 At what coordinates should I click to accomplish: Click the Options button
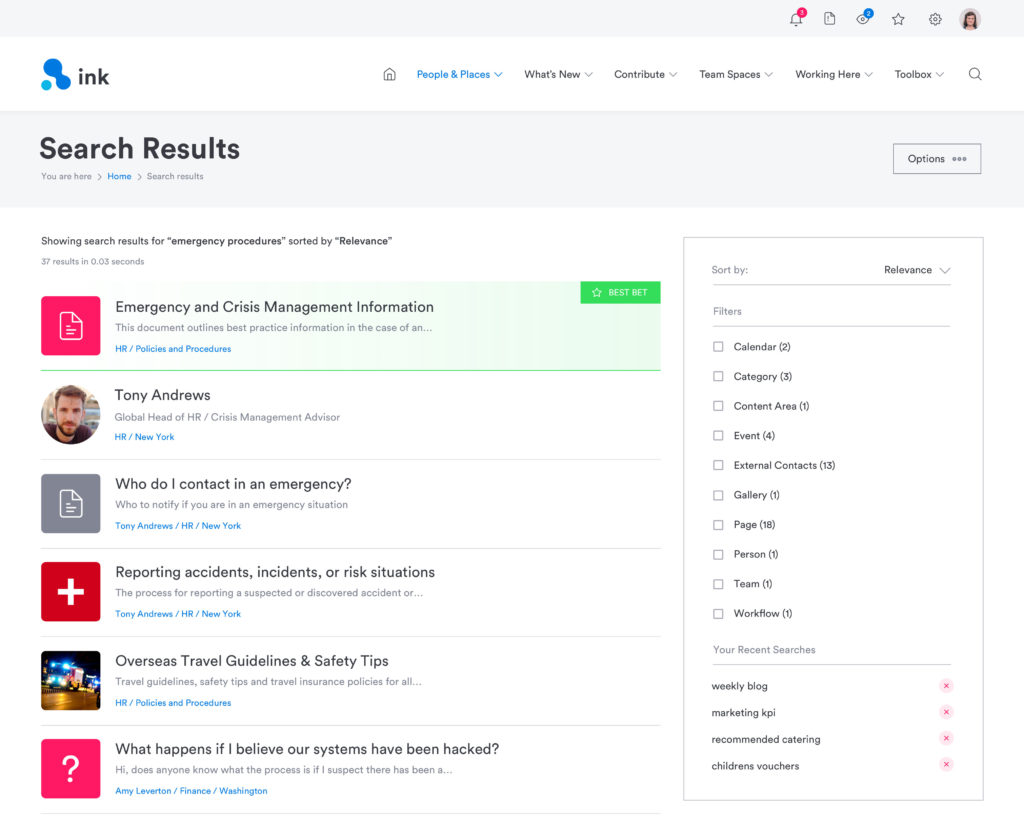coord(936,158)
